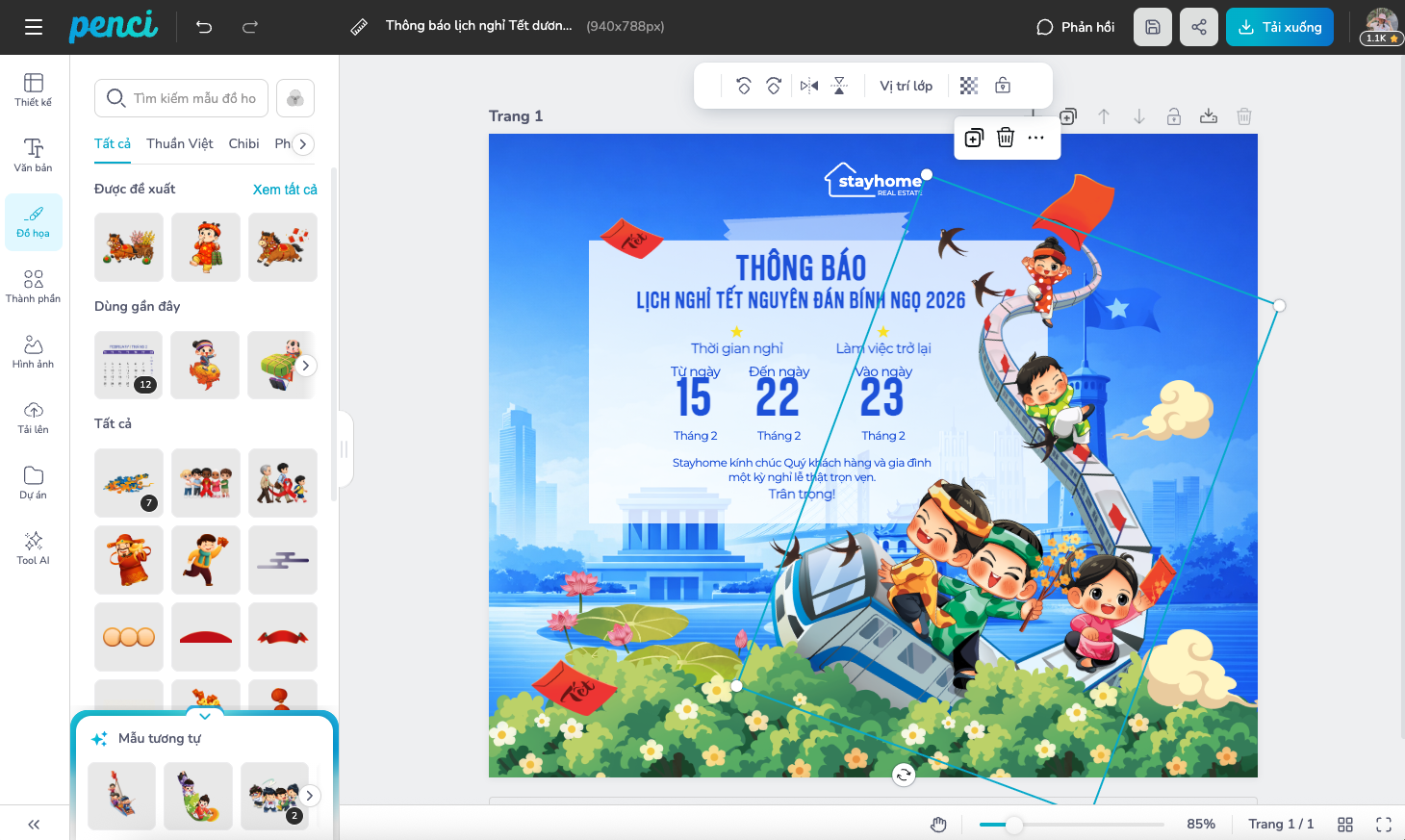1405x840 pixels.
Task: Expand more category tabs with arrow
Action: [x=302, y=144]
